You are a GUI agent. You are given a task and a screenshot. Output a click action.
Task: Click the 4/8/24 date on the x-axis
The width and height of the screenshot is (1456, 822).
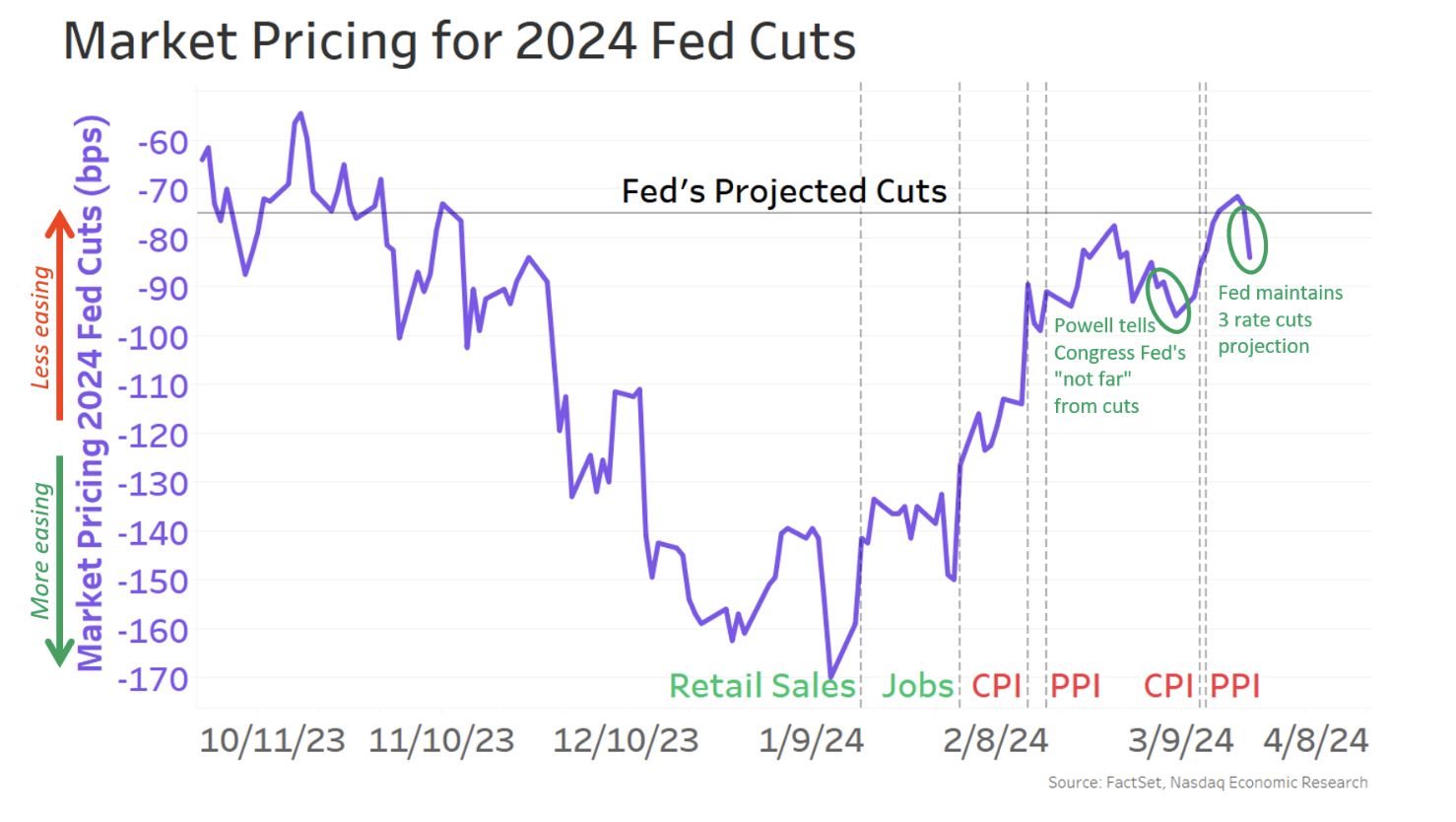coord(1316,741)
